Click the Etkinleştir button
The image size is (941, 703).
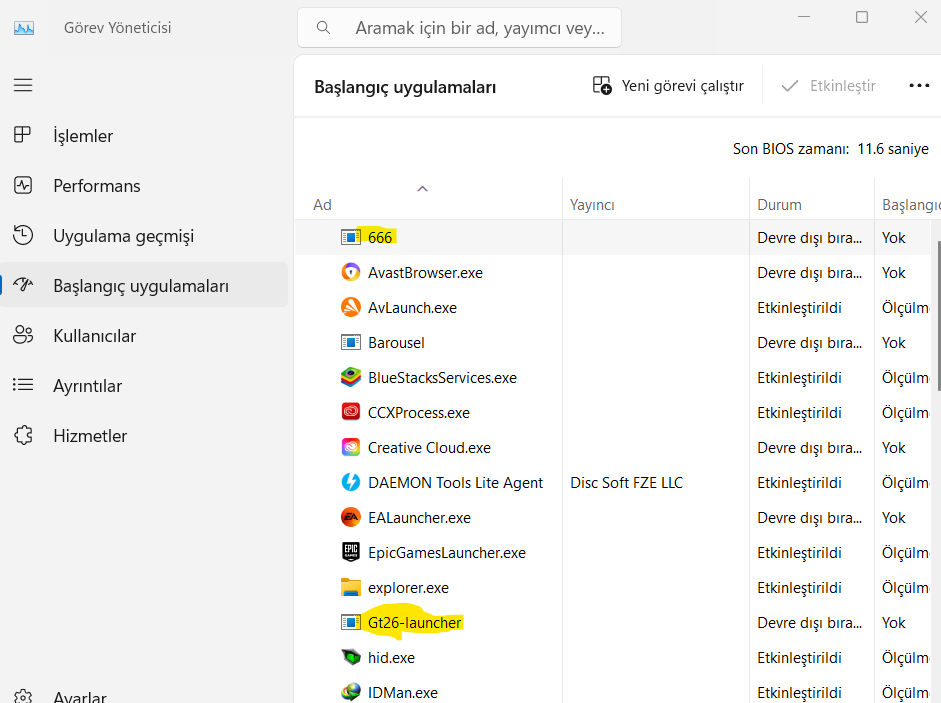[x=828, y=86]
